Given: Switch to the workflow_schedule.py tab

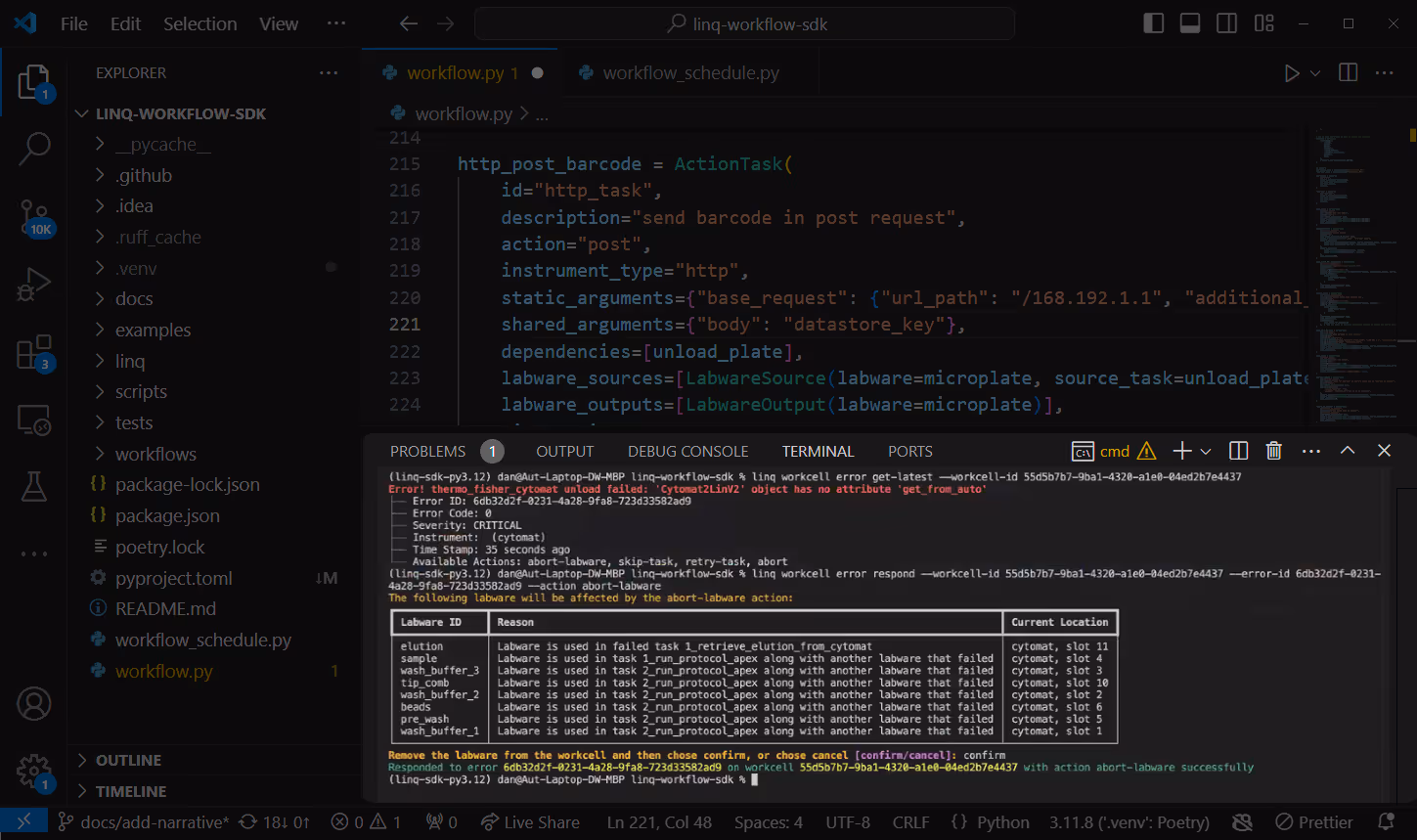Looking at the screenshot, I should (690, 71).
